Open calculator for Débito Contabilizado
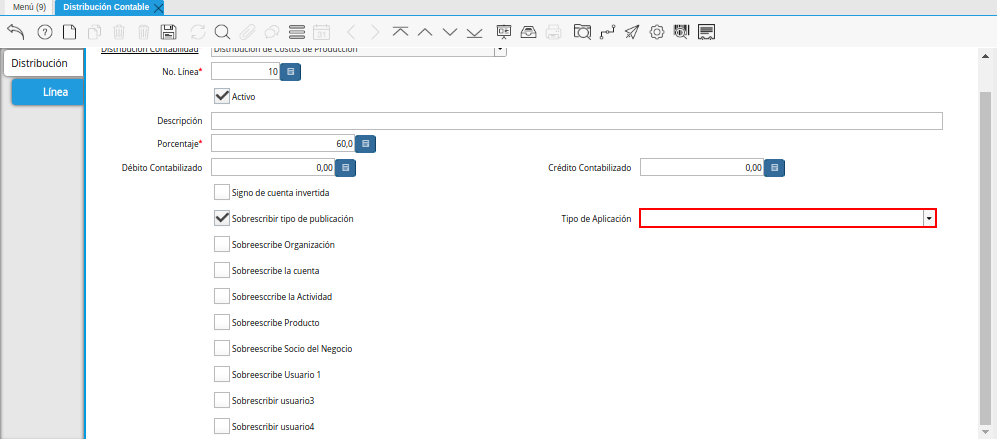This screenshot has width=997, height=439. tap(345, 168)
